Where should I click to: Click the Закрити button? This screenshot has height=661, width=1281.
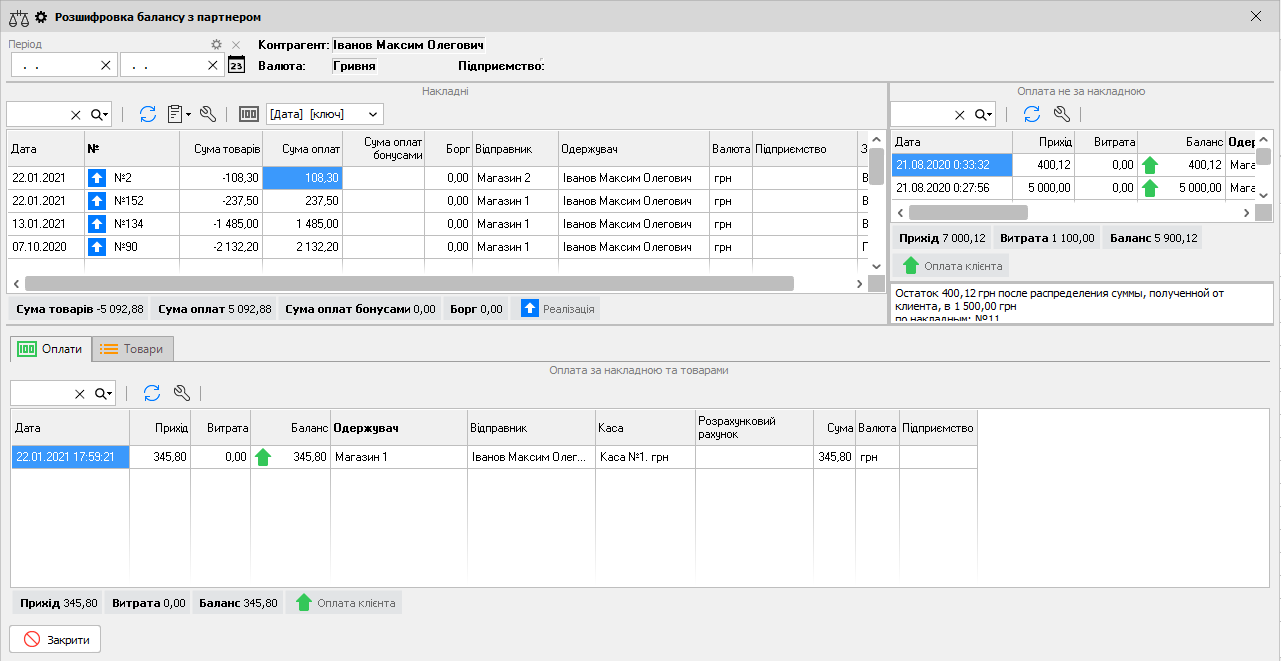point(55,639)
